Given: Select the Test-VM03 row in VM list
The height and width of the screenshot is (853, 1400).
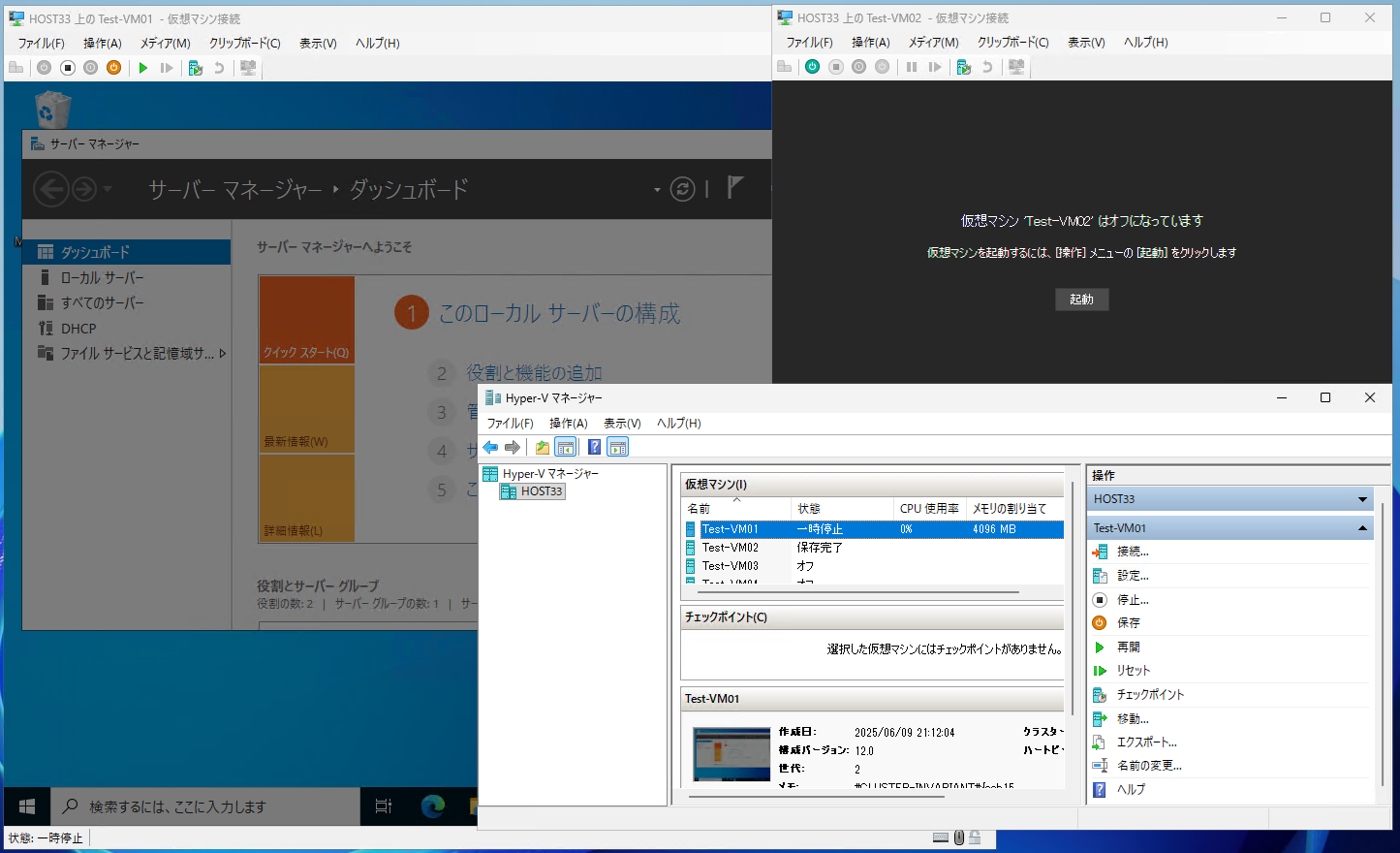Looking at the screenshot, I should [874, 566].
